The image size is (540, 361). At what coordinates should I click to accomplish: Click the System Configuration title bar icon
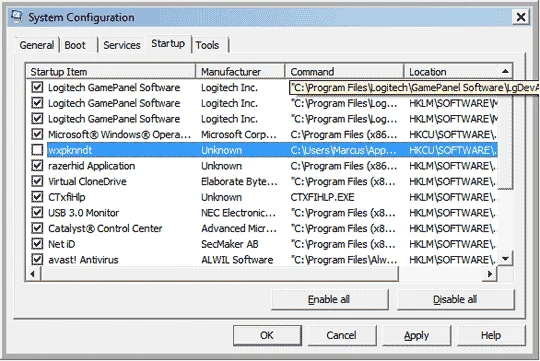pyautogui.click(x=17, y=17)
